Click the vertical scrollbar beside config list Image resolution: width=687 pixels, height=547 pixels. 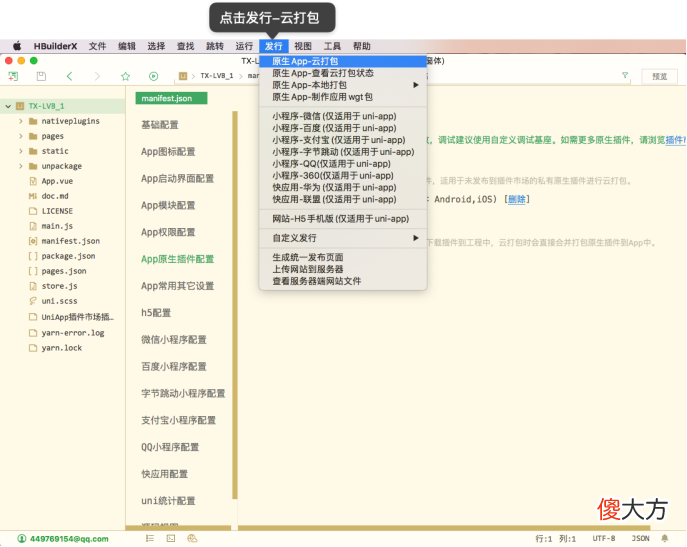[235, 305]
